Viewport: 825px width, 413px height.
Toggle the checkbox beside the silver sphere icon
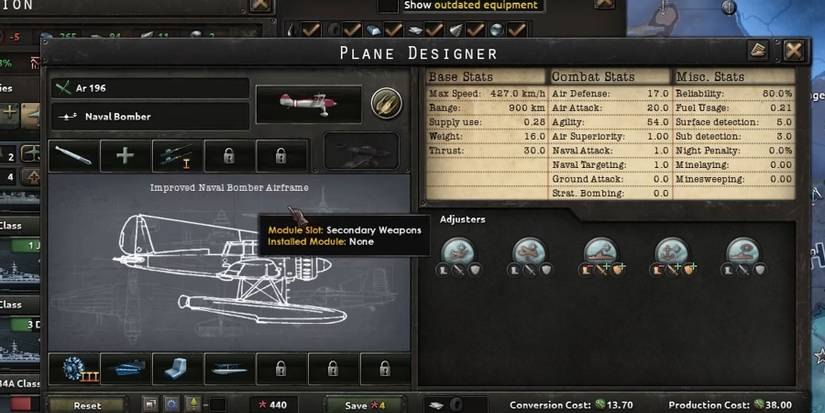517,29
